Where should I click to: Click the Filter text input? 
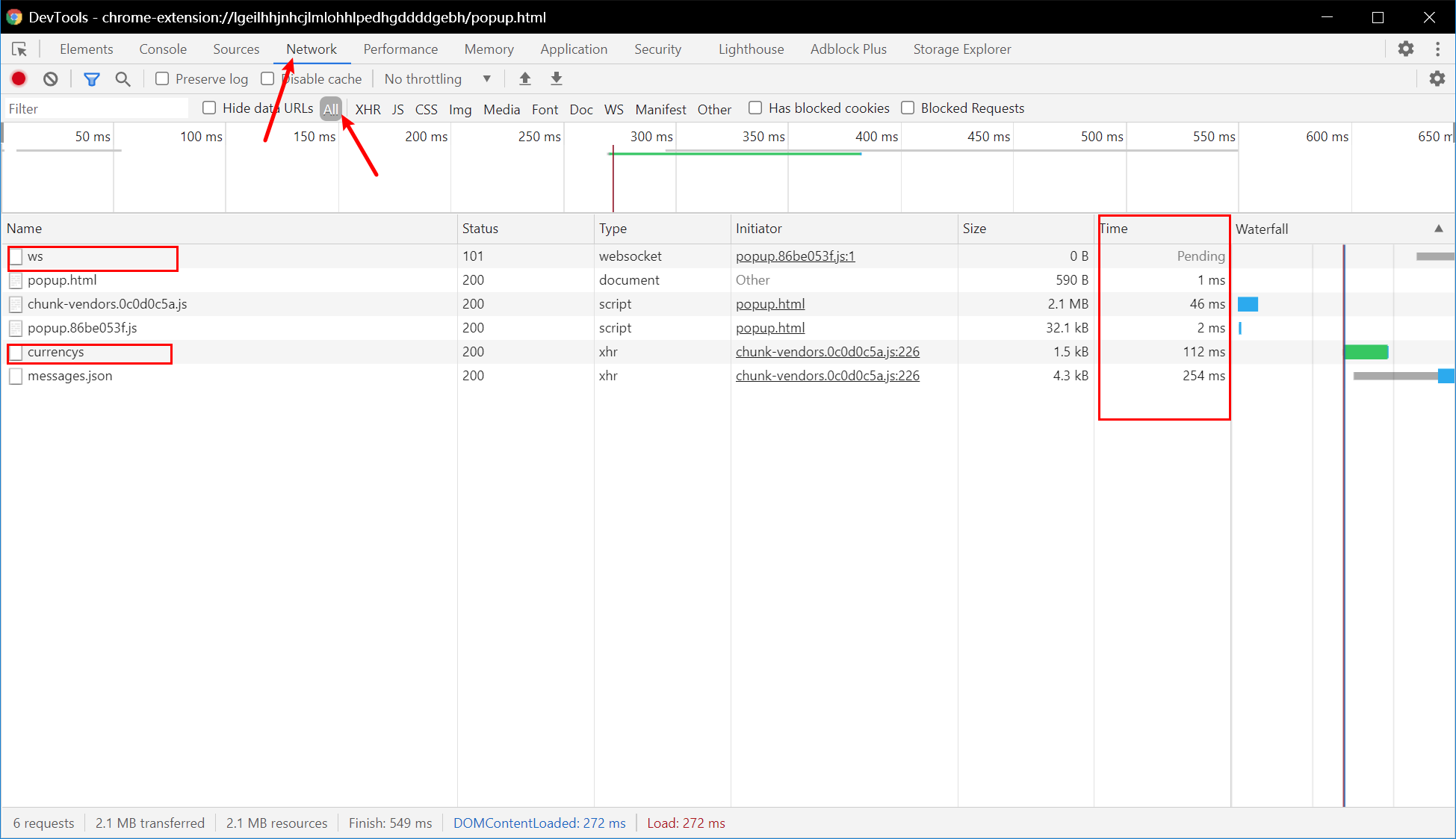96,109
